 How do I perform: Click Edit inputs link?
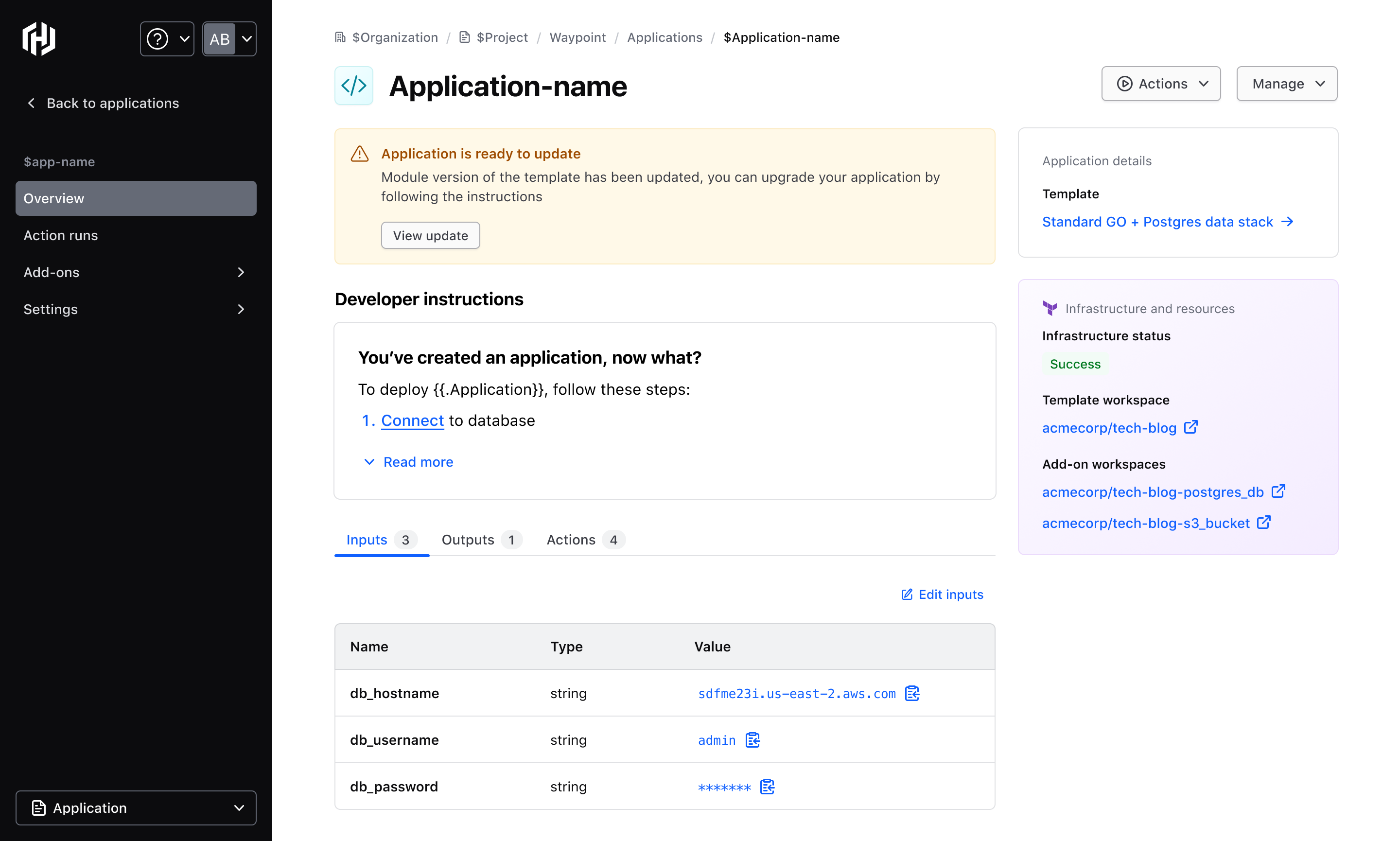point(942,595)
